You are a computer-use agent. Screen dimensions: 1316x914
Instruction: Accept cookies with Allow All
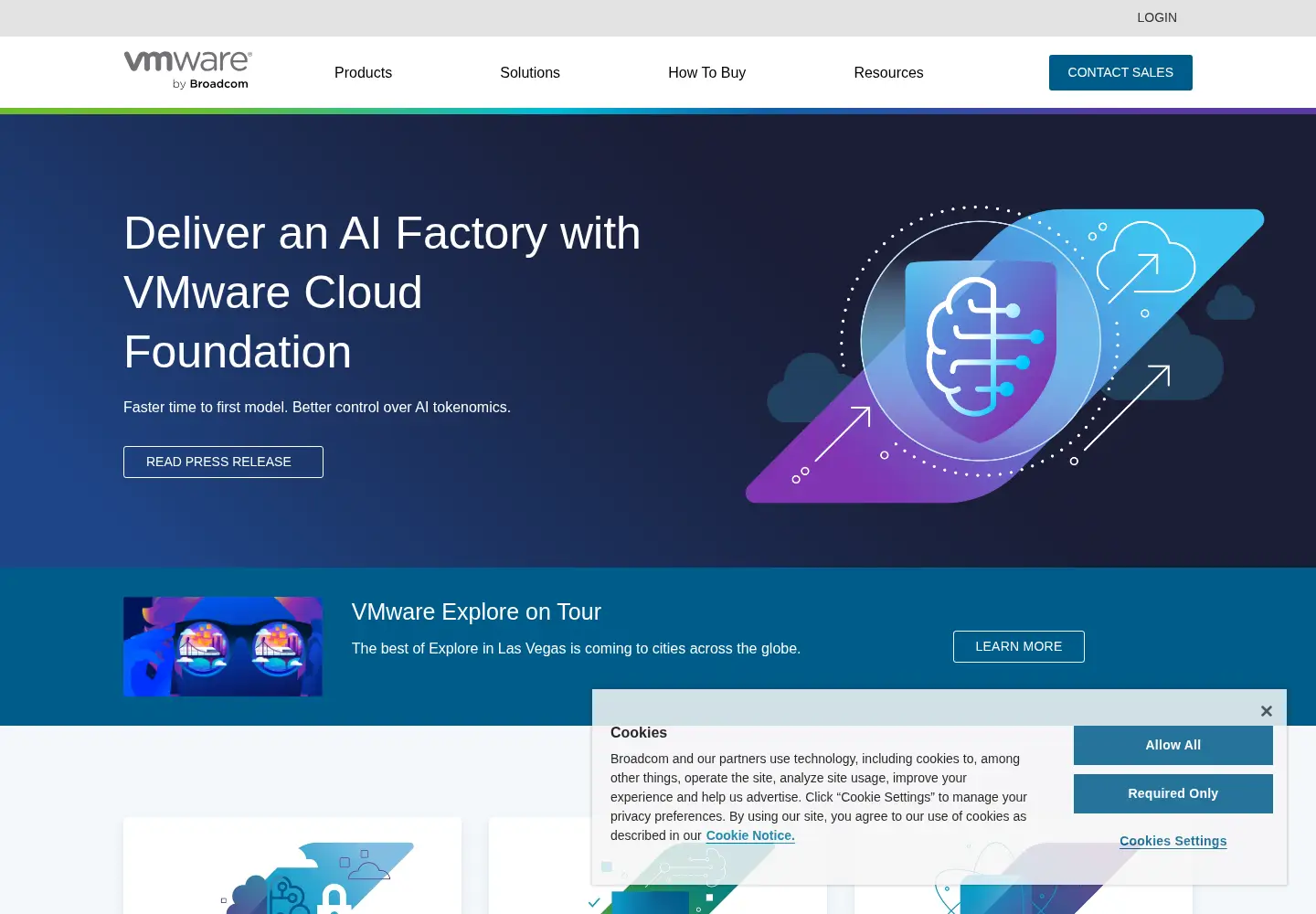pos(1173,745)
